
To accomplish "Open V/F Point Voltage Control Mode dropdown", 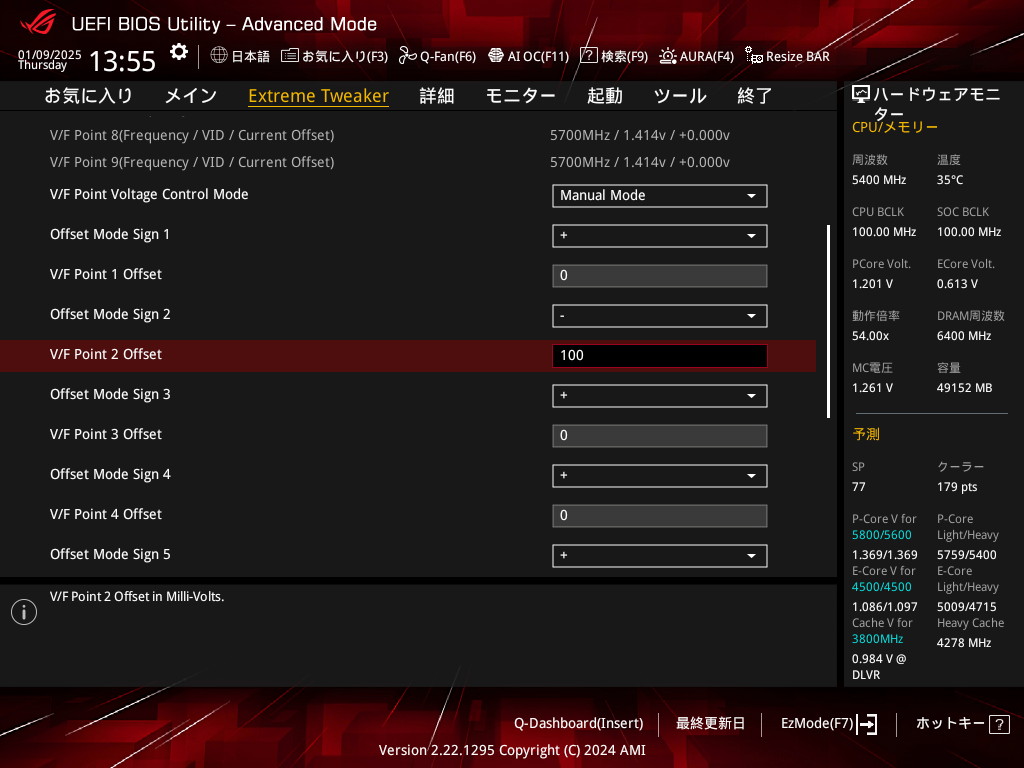I will pyautogui.click(x=659, y=196).
